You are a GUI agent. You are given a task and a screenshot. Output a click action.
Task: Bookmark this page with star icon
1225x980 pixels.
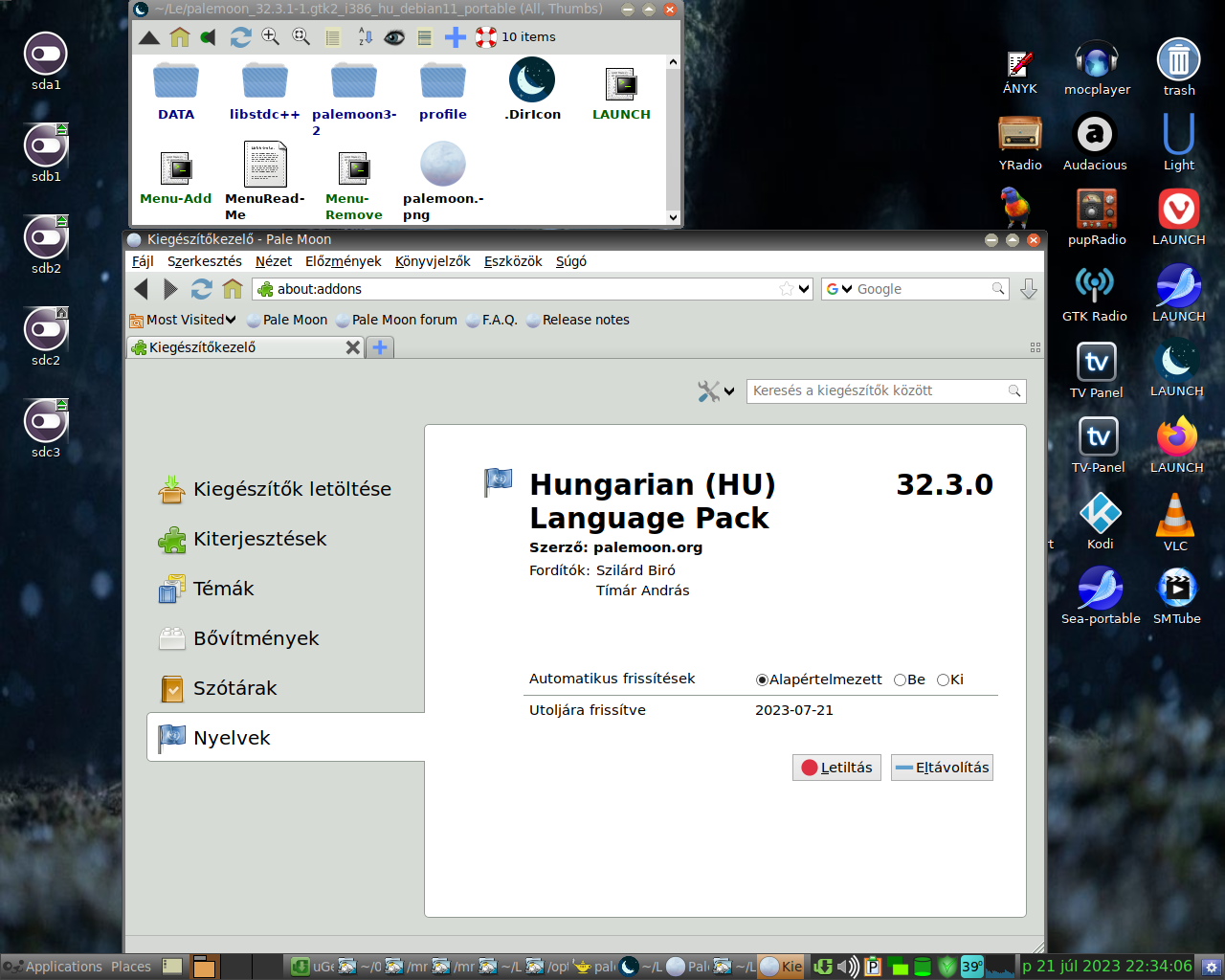click(x=787, y=289)
